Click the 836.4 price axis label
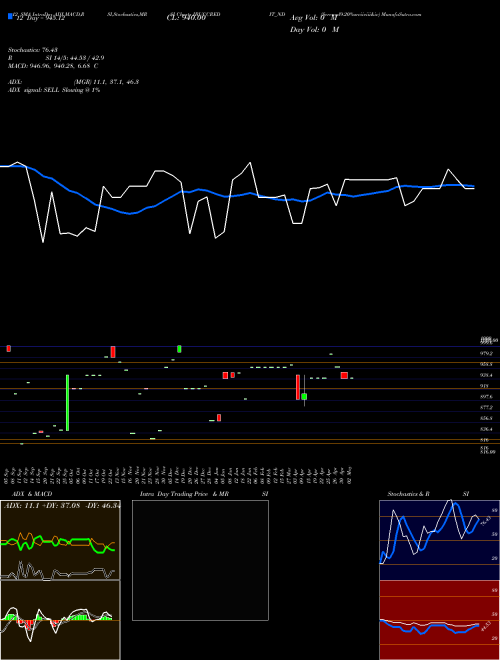The width and height of the screenshot is (500, 660). coord(485,429)
